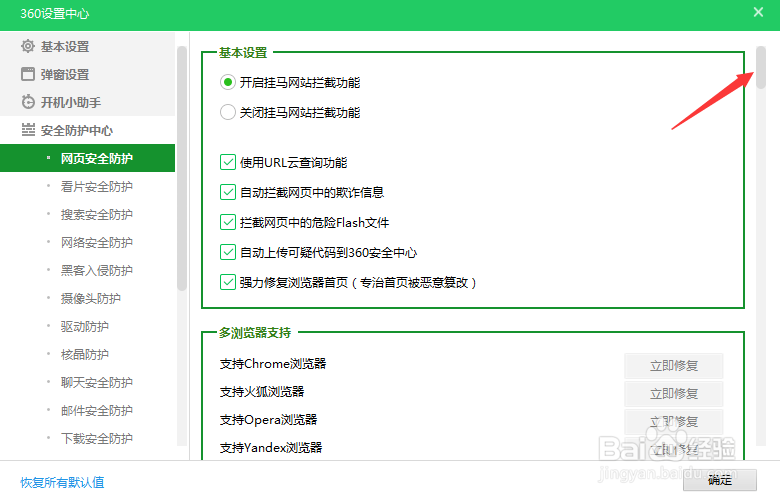Click 立即修复 for 火狐浏览器
Viewport: 780px width, 500px height.
point(674,394)
